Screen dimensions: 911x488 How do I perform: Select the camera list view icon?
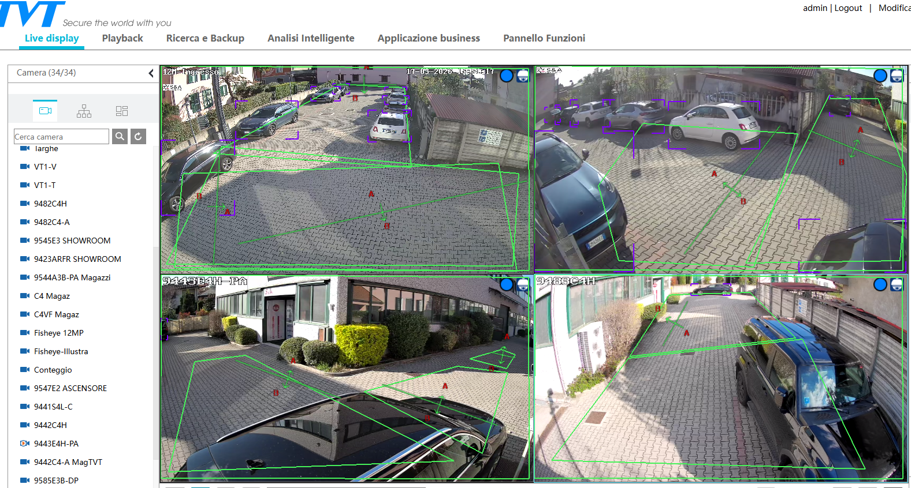pos(45,111)
